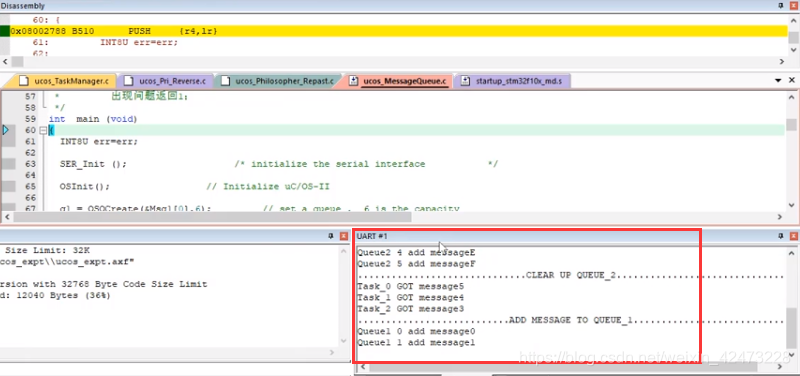
Task: Click the 'Task_1 GOT message4' UART line
Action: pyautogui.click(x=411, y=297)
